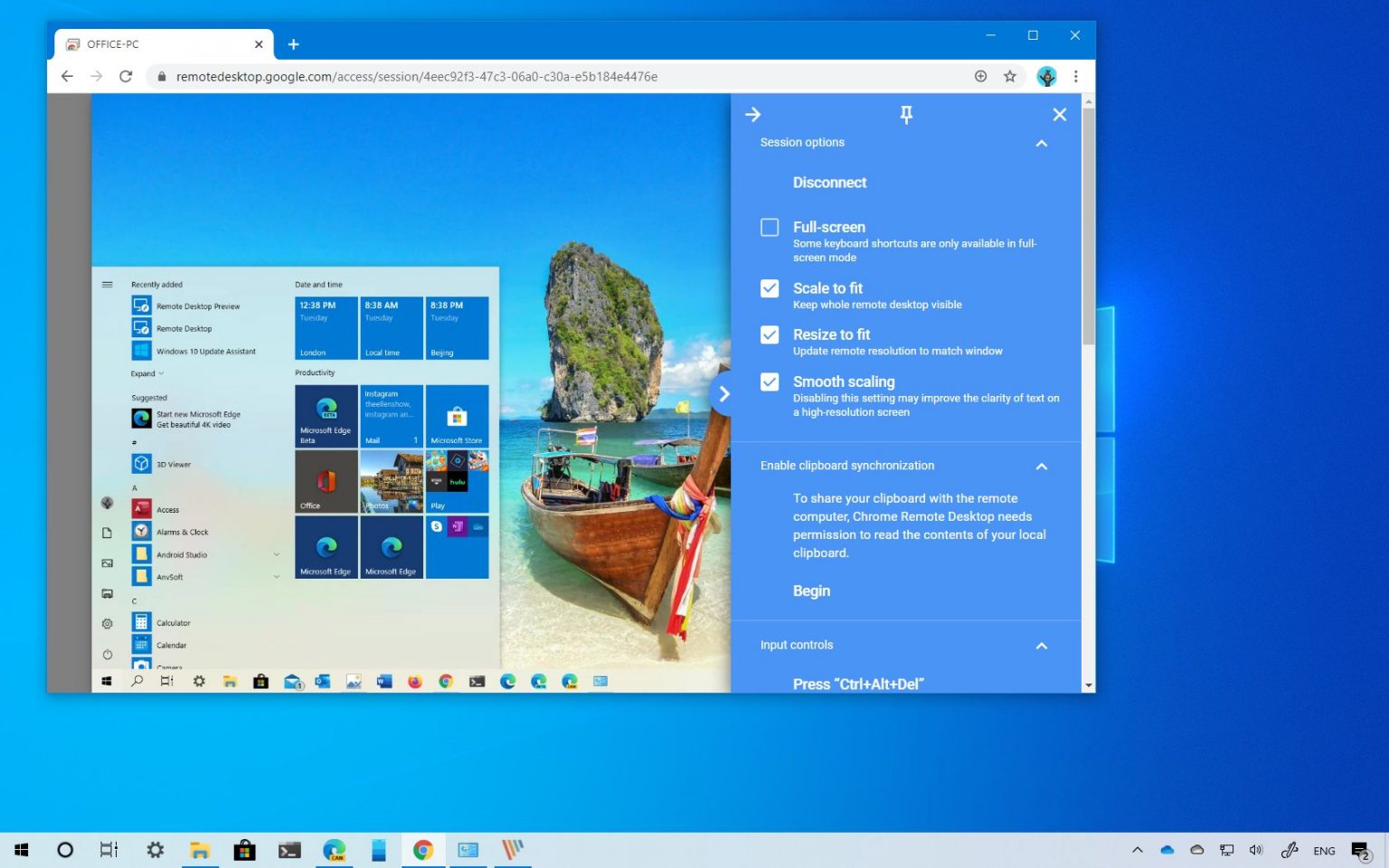The height and width of the screenshot is (868, 1389).
Task: Go back in Chrome
Action: click(x=67, y=77)
